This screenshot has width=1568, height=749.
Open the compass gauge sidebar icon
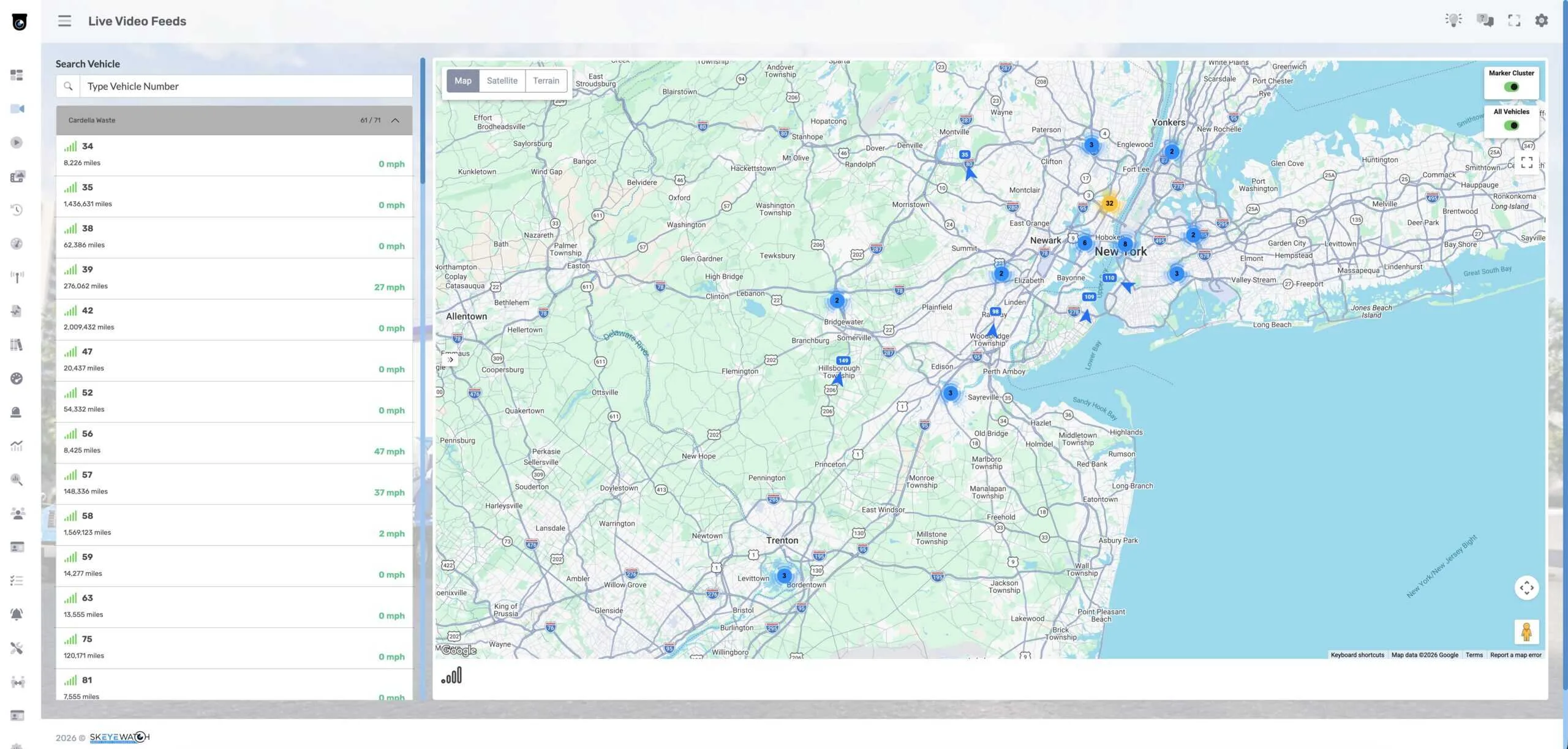click(17, 244)
